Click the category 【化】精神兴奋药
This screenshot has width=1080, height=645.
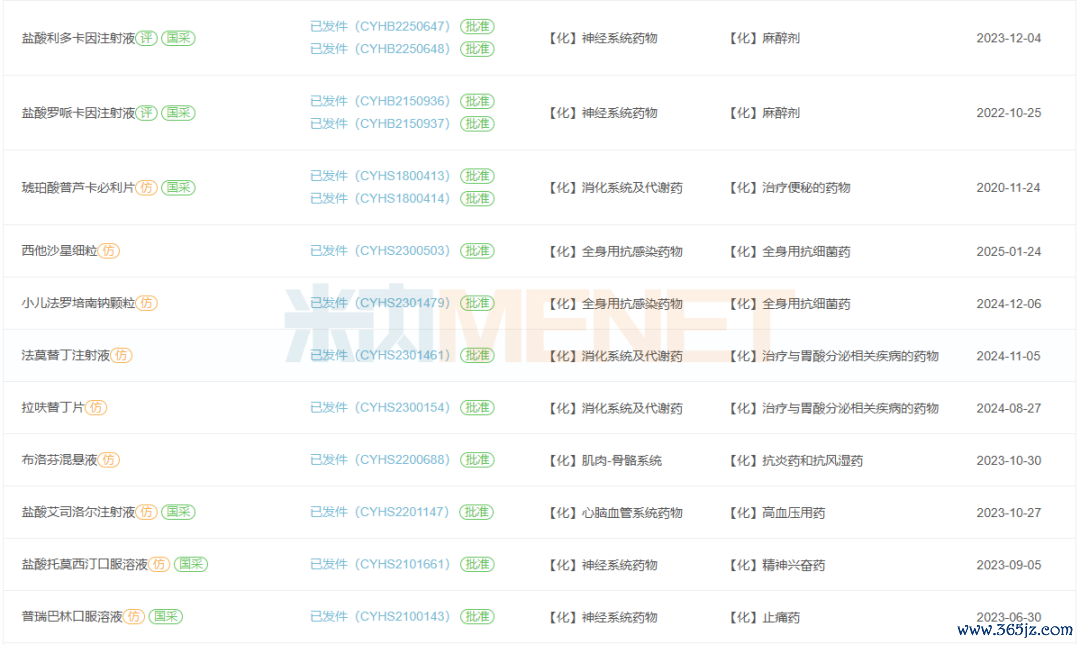(777, 565)
